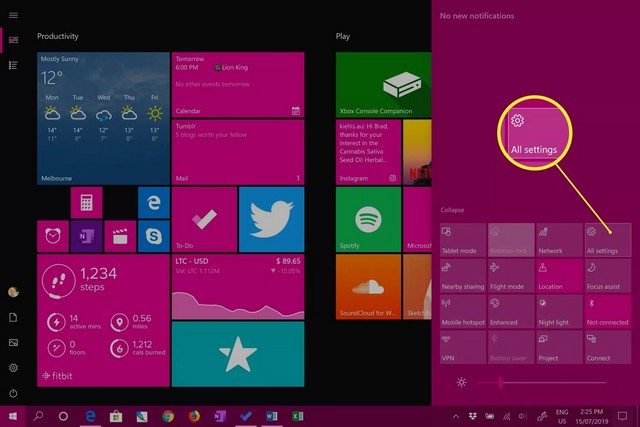Collapse the quick actions panel
Viewport: 640px width, 427px height.
452,210
